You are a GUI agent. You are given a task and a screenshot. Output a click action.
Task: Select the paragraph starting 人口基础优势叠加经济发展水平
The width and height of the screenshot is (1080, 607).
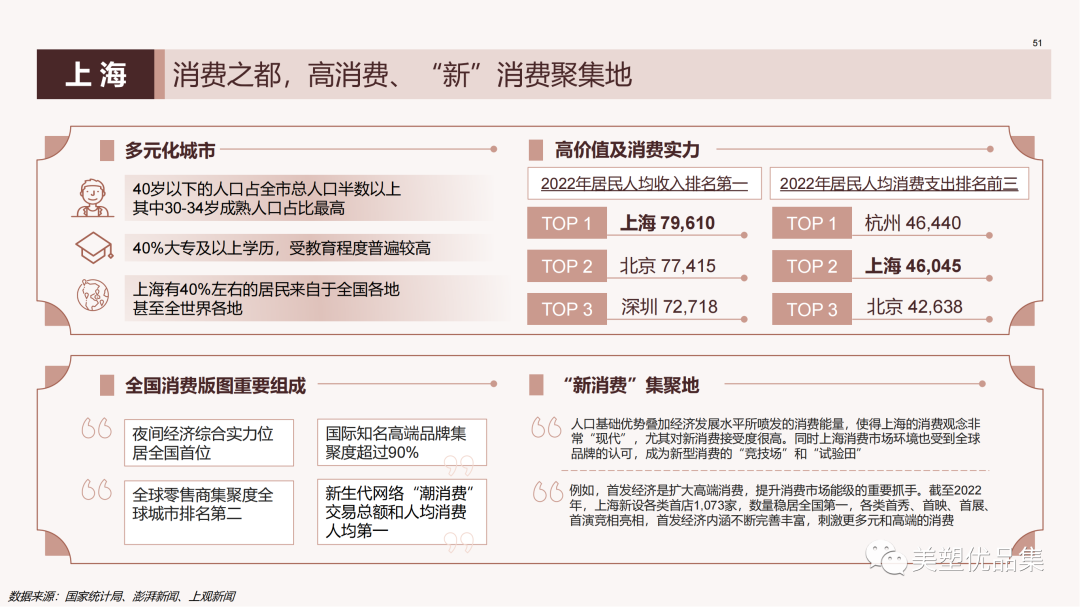[x=776, y=439]
